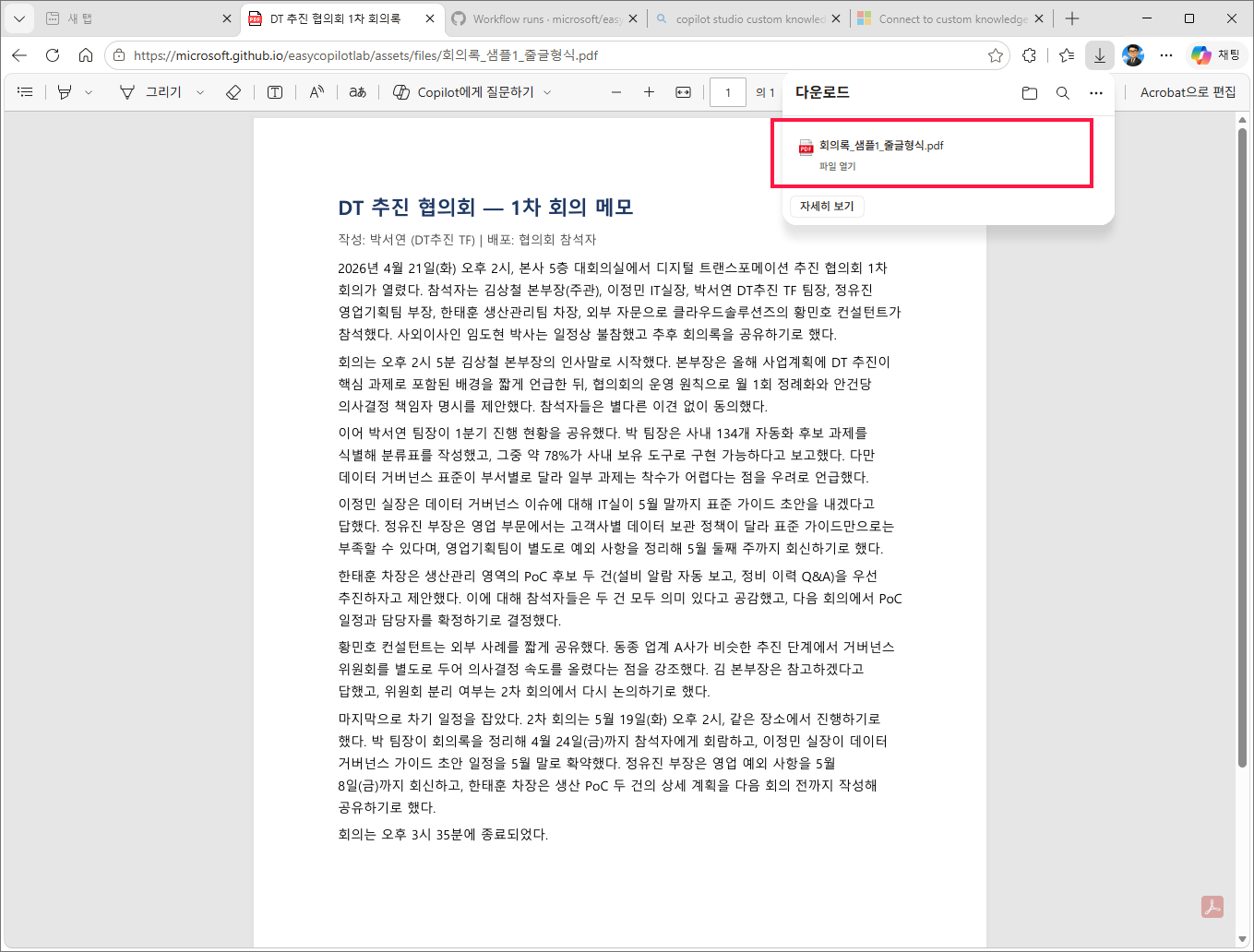The width and height of the screenshot is (1254, 952).
Task: Click Copilot에게 질문하기
Action: click(x=463, y=92)
